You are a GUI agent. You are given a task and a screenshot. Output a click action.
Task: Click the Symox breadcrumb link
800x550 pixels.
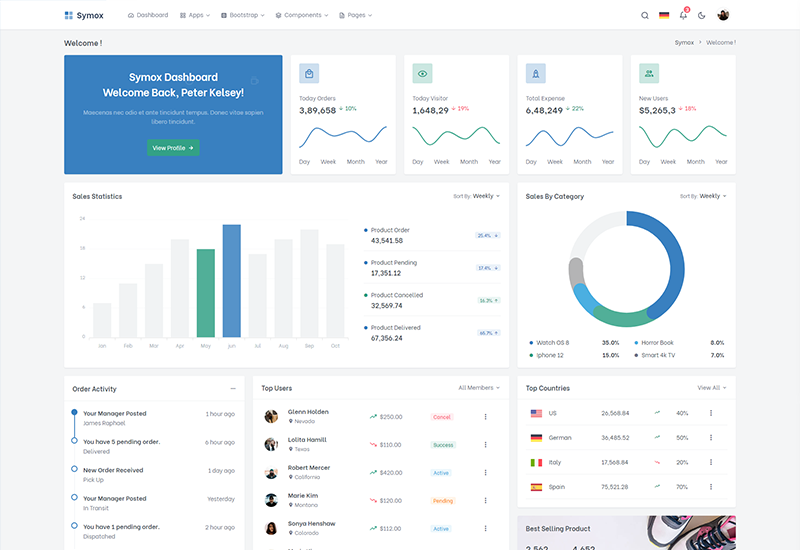click(x=684, y=43)
